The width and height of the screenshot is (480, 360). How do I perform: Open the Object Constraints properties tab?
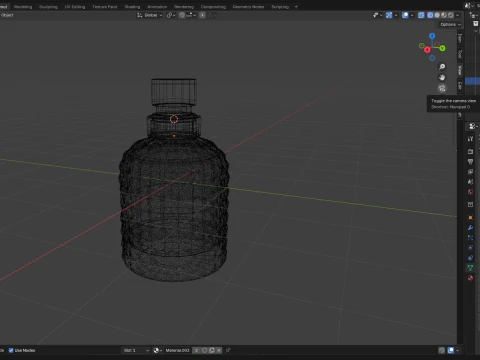pyautogui.click(x=470, y=258)
